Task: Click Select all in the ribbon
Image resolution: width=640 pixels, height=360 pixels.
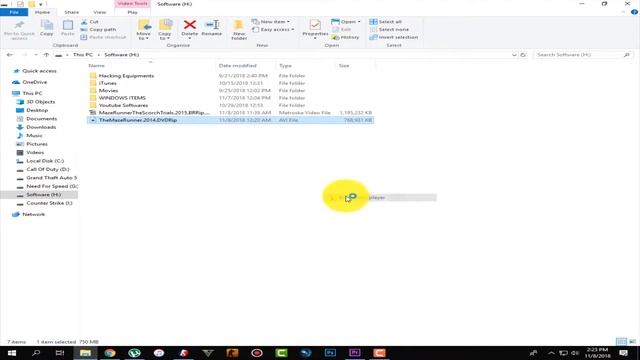Action: point(386,22)
